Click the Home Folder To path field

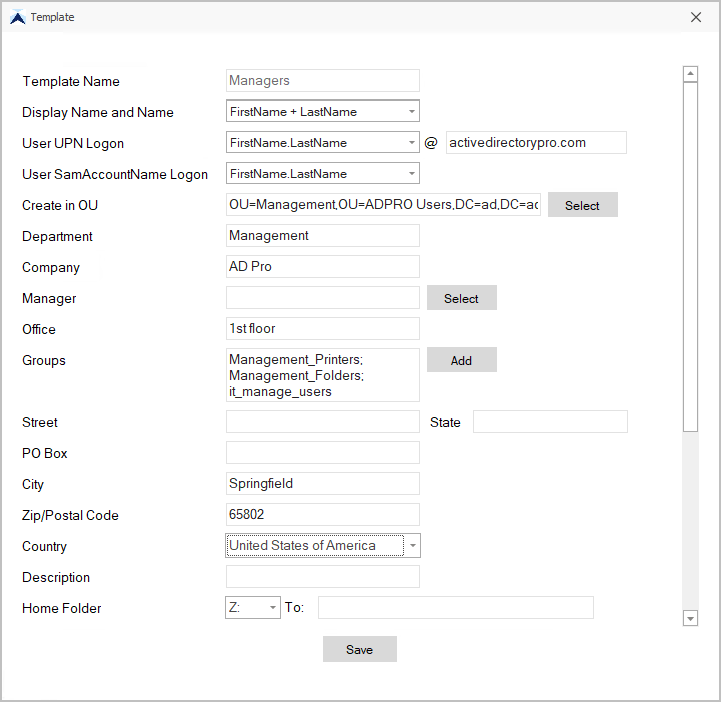pos(456,607)
